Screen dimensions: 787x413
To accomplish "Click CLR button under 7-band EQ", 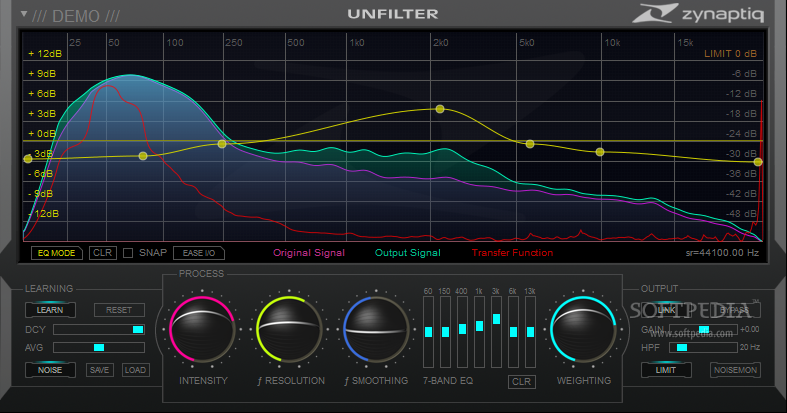I will point(521,382).
